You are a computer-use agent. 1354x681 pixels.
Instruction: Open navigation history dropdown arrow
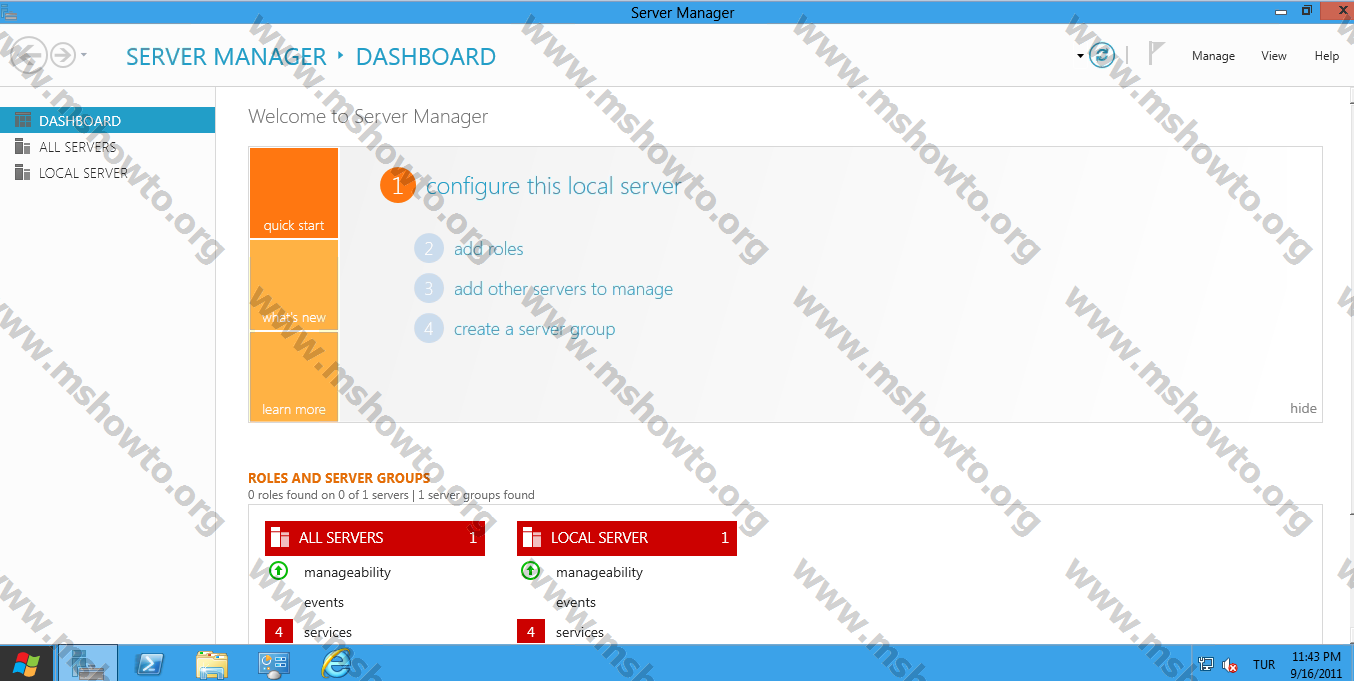(x=83, y=55)
